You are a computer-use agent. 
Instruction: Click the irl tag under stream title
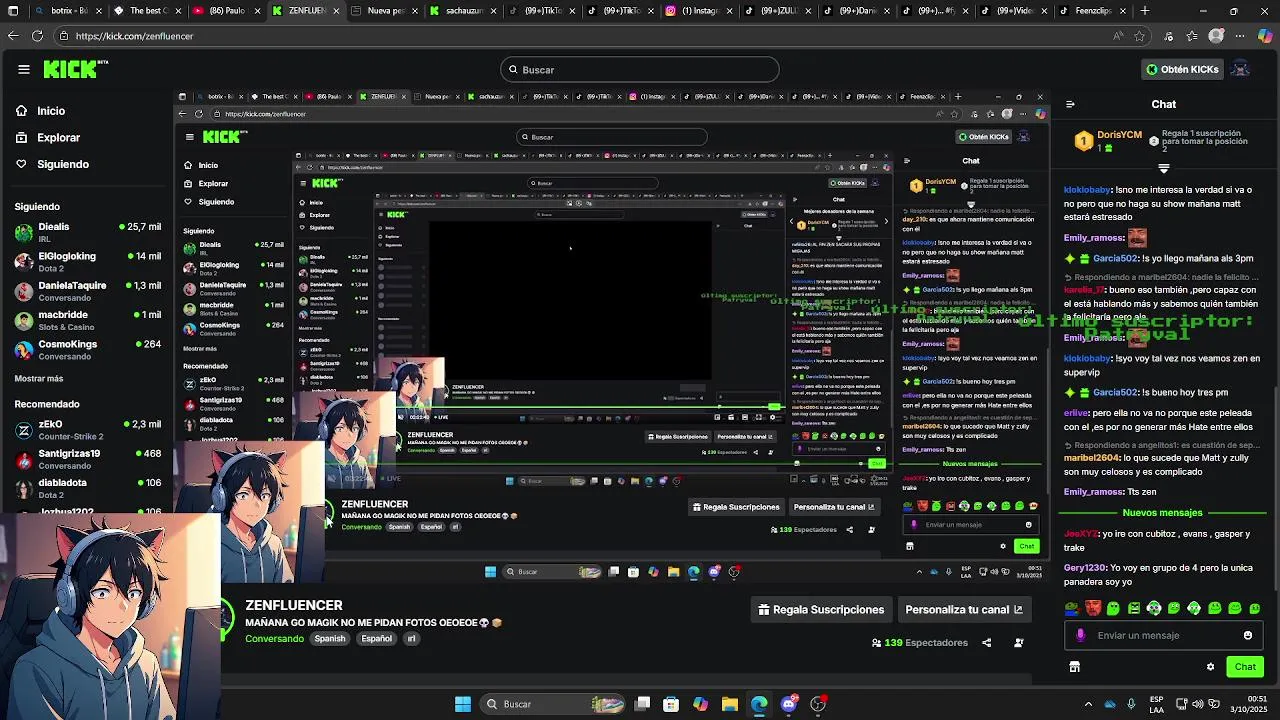click(x=411, y=638)
